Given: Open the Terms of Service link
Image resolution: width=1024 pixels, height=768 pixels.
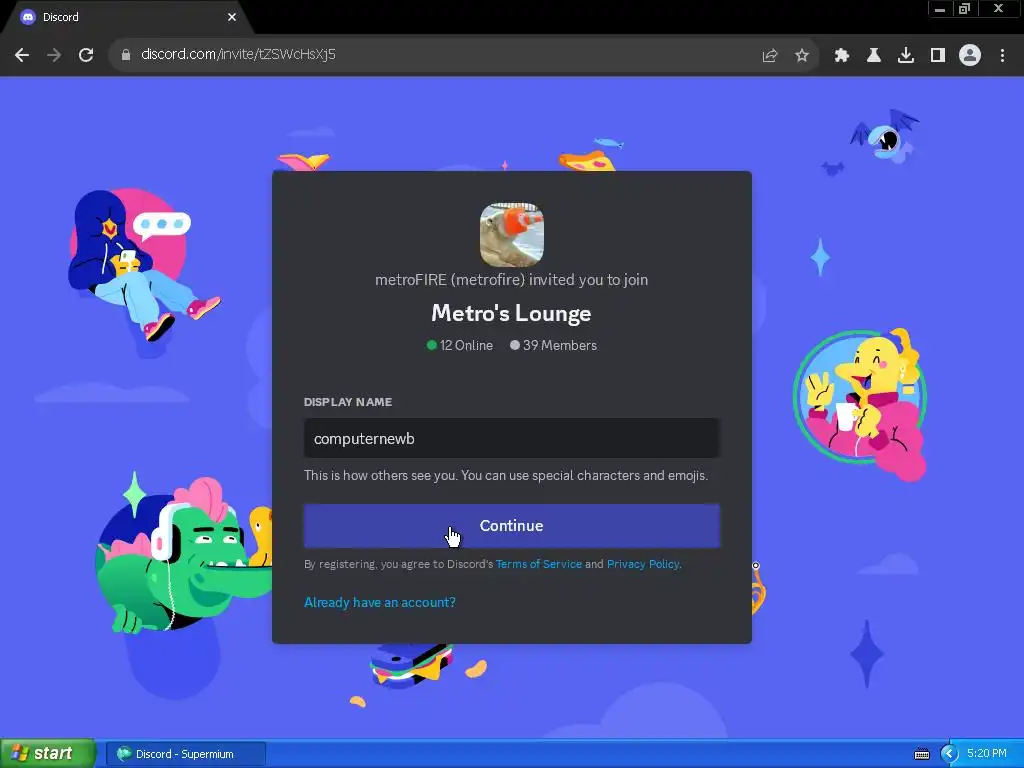Looking at the screenshot, I should point(539,564).
